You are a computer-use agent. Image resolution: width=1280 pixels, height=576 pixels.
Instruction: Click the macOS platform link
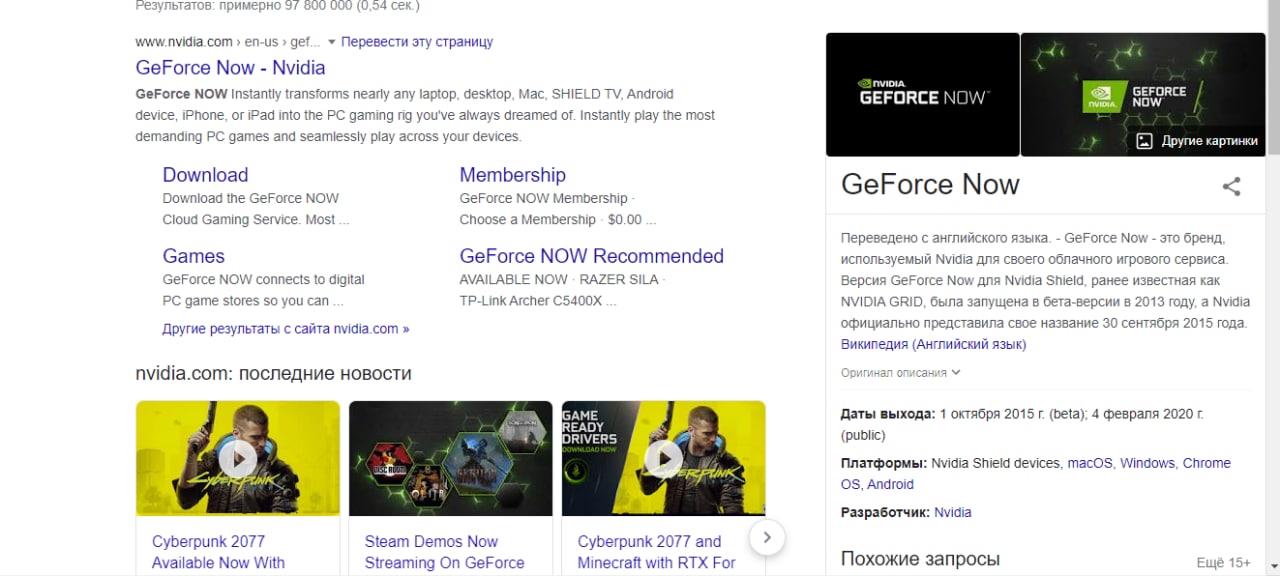tap(1089, 463)
